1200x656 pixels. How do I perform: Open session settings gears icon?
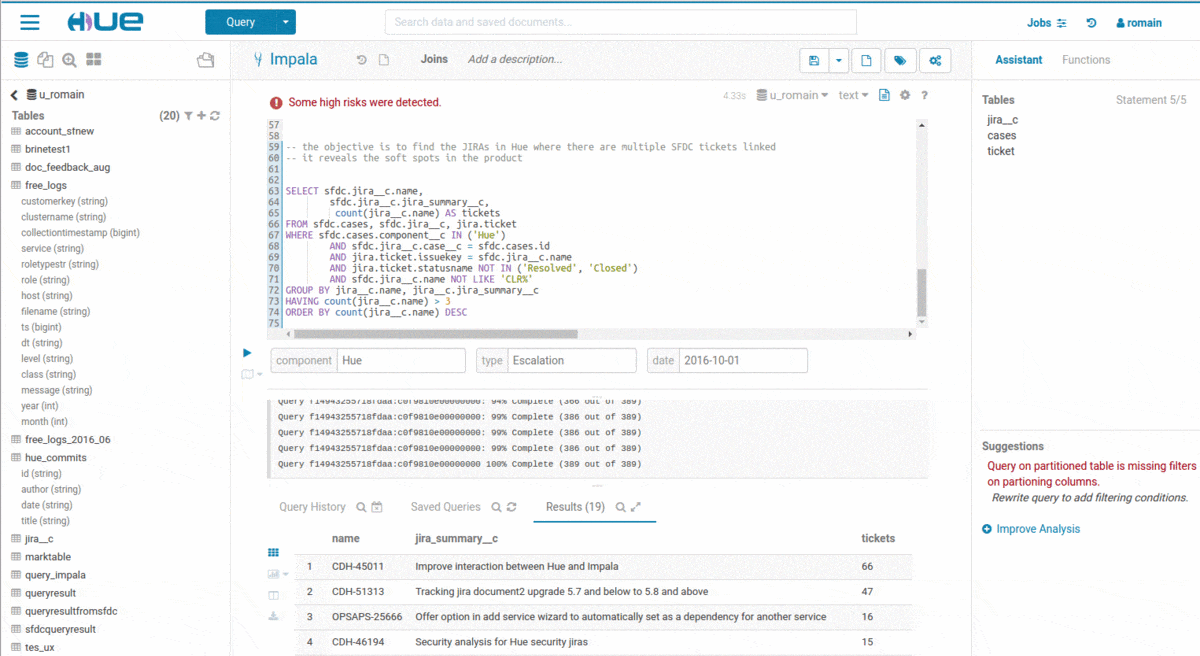point(935,60)
